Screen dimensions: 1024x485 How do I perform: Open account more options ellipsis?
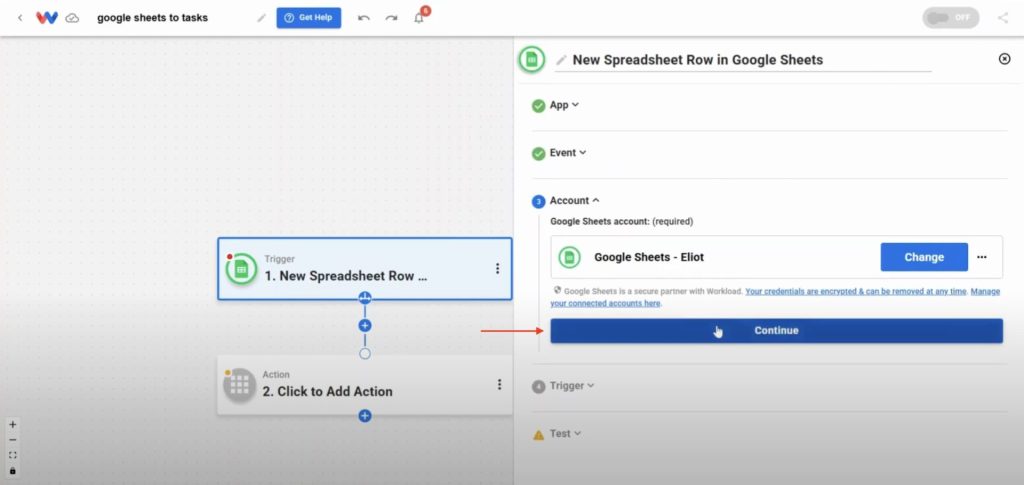982,257
